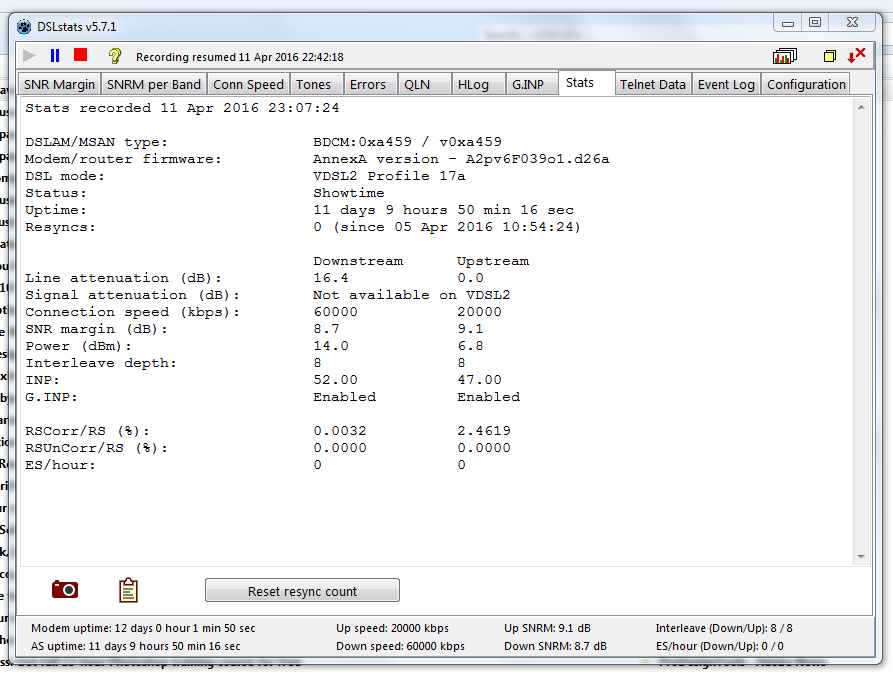Open the Event Log tab
The width and height of the screenshot is (893, 679).
coord(726,85)
